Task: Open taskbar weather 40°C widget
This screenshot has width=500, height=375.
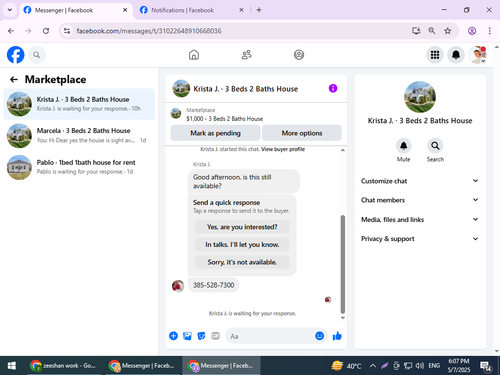Action: [x=347, y=366]
